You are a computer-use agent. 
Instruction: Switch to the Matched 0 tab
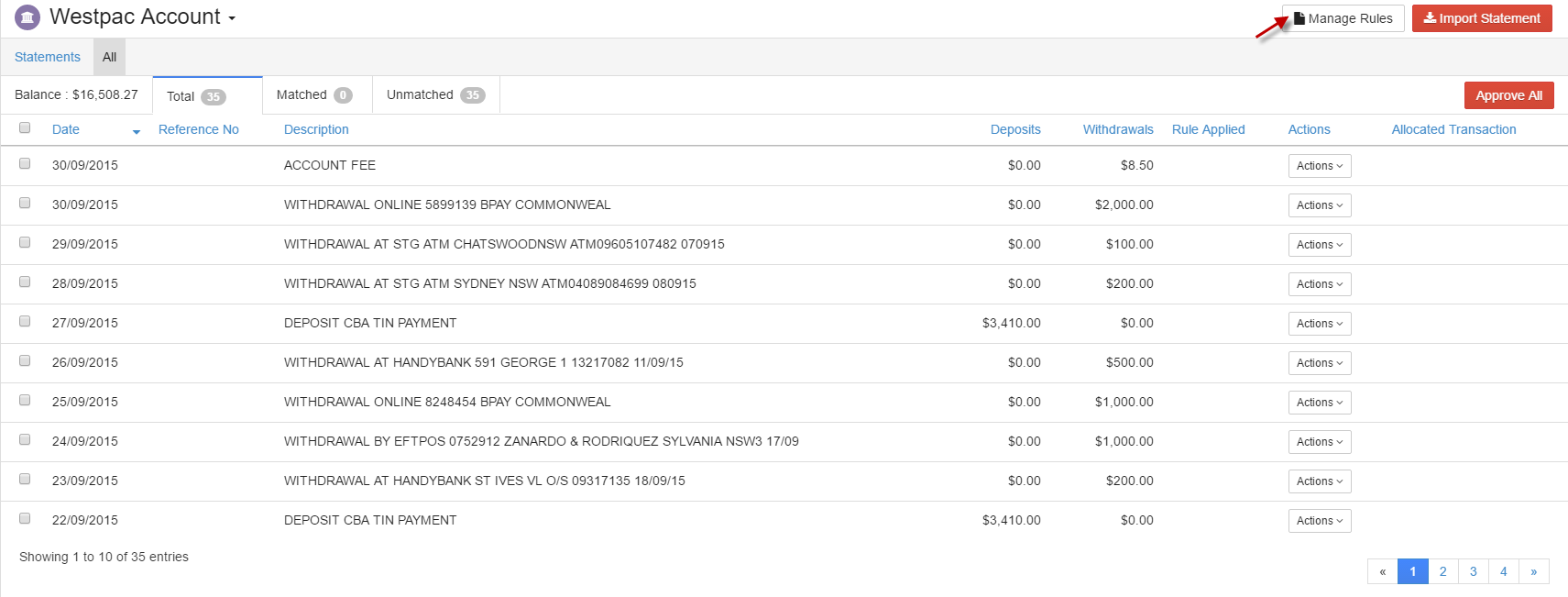[x=317, y=94]
